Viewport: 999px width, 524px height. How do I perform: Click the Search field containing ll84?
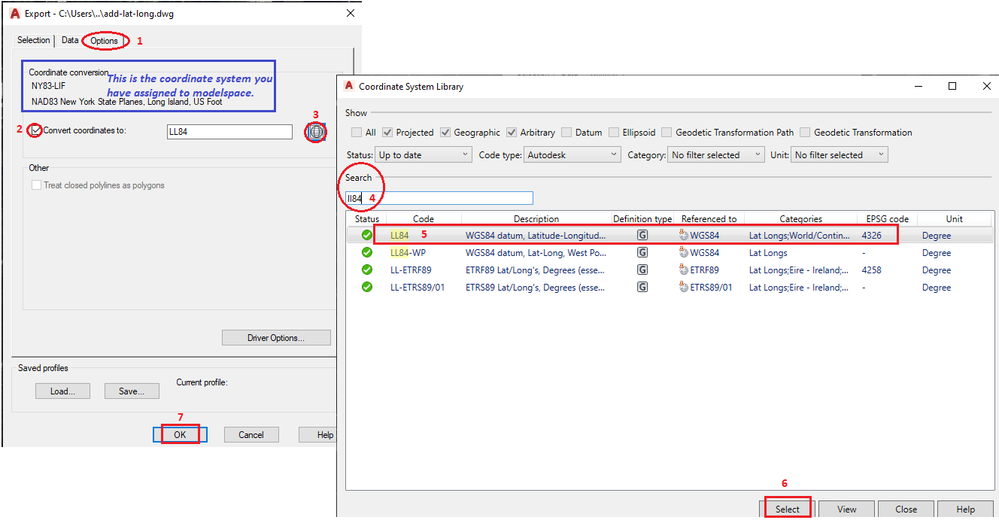(x=439, y=198)
